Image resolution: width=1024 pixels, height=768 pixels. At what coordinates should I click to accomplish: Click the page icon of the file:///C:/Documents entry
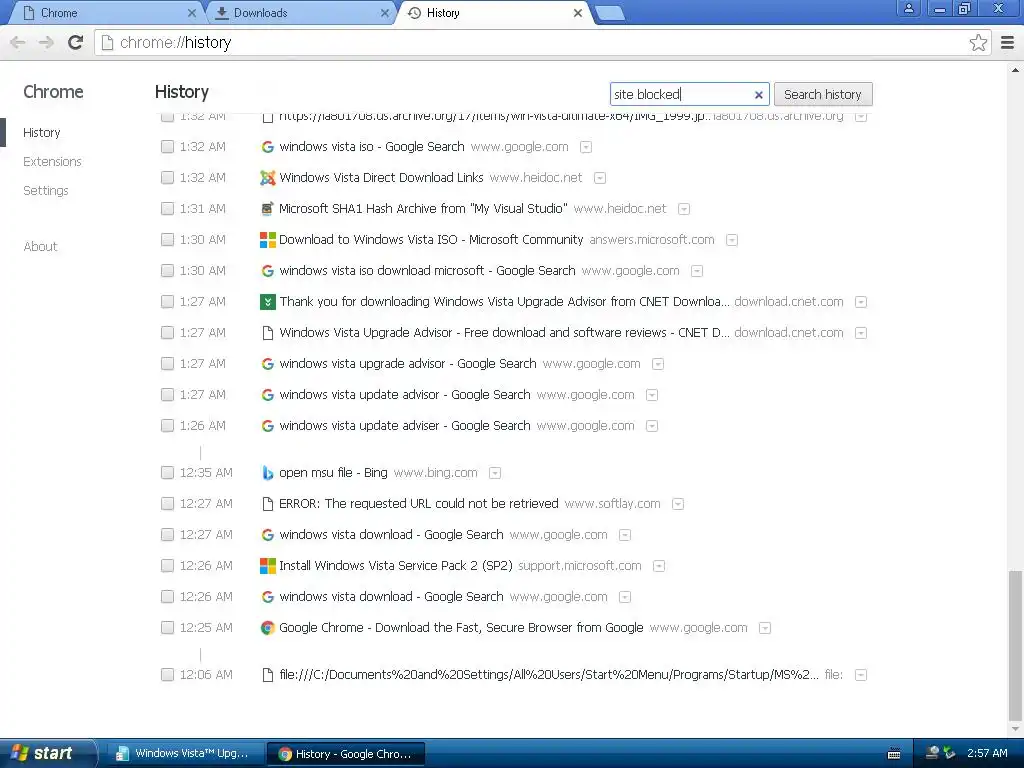268,675
